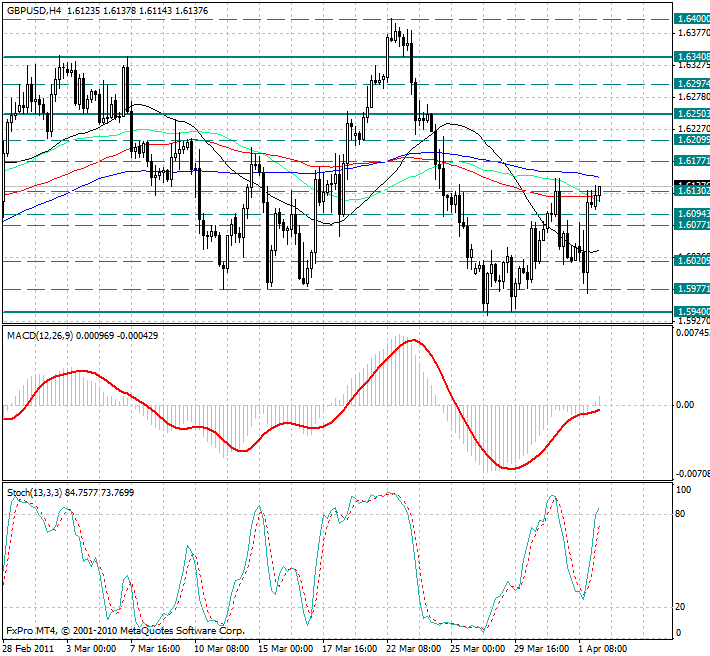Click the 1.6340 price level tag
The height and width of the screenshot is (656, 710).
tap(692, 57)
